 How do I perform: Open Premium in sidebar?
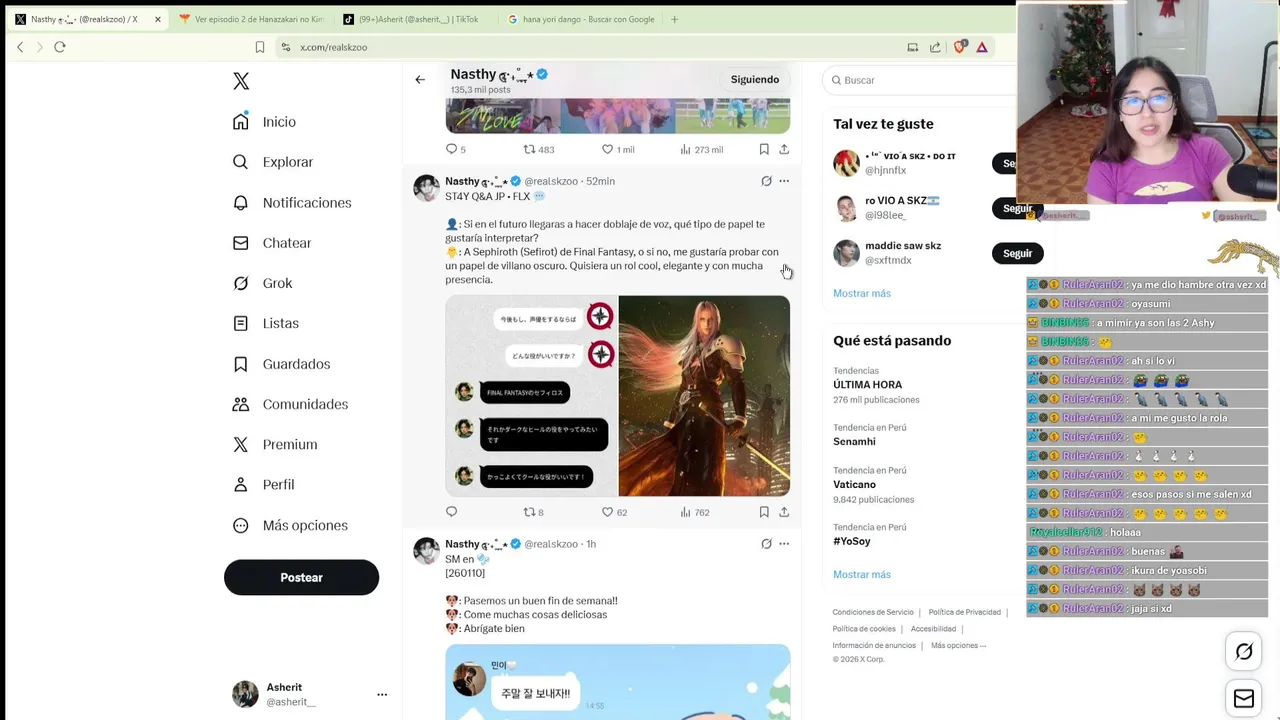[275, 444]
